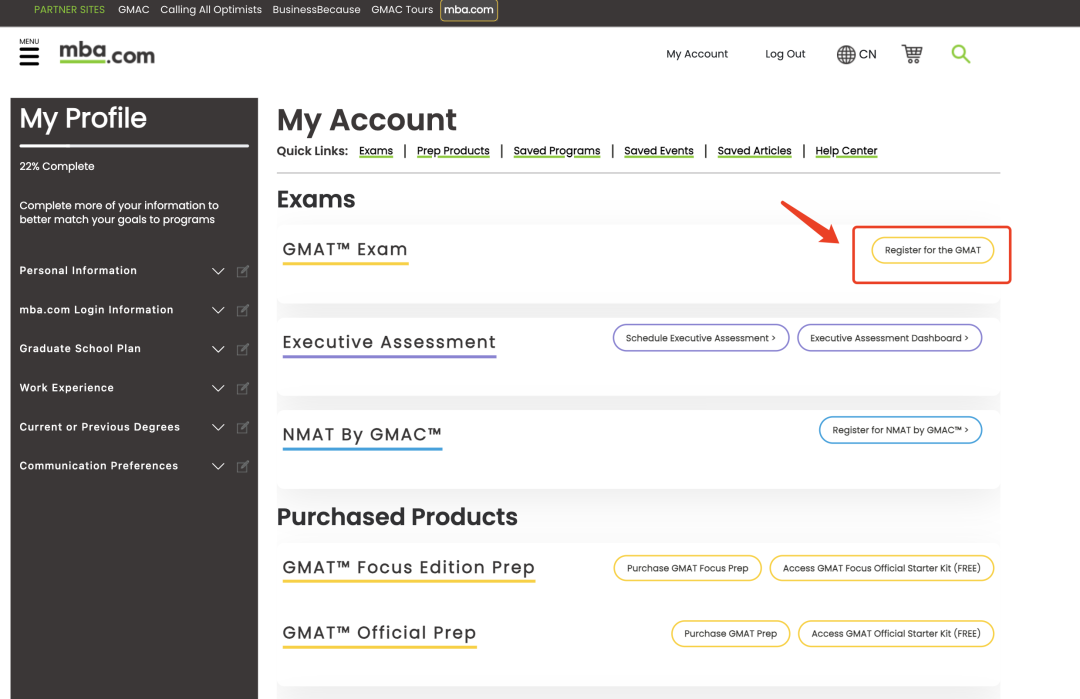Go to Help Center quick link
This screenshot has width=1080, height=699.
845,151
